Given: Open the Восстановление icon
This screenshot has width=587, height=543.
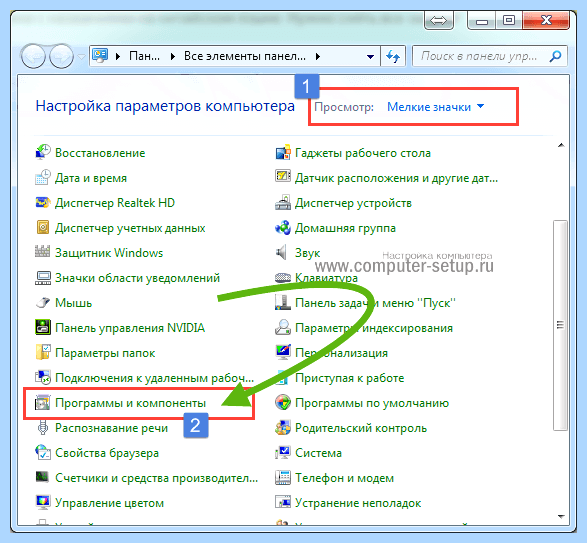Looking at the screenshot, I should [43, 152].
